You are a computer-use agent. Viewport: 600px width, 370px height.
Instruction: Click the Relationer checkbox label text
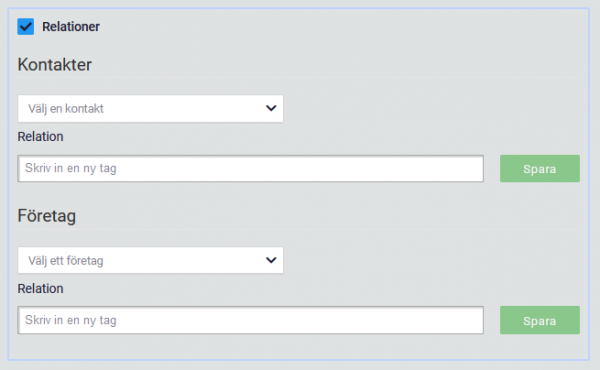71,27
